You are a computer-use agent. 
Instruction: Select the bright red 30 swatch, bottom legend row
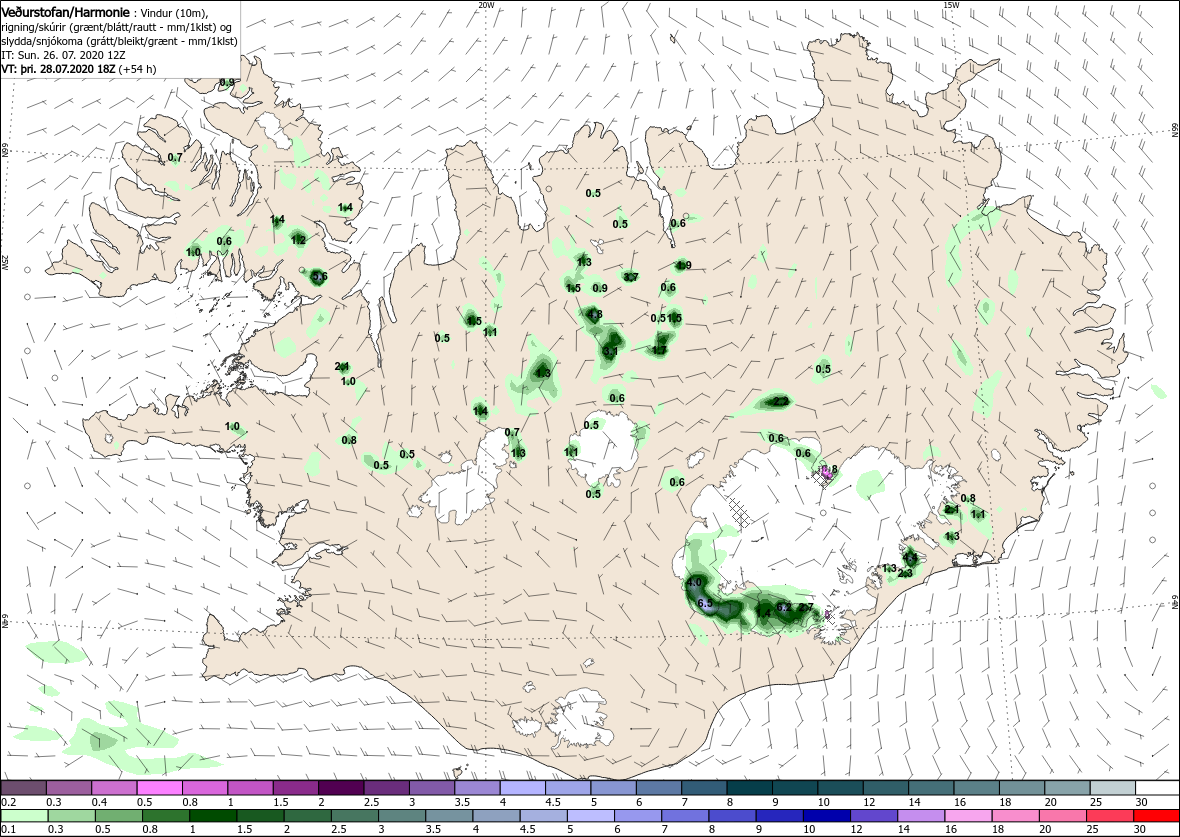1156,816
